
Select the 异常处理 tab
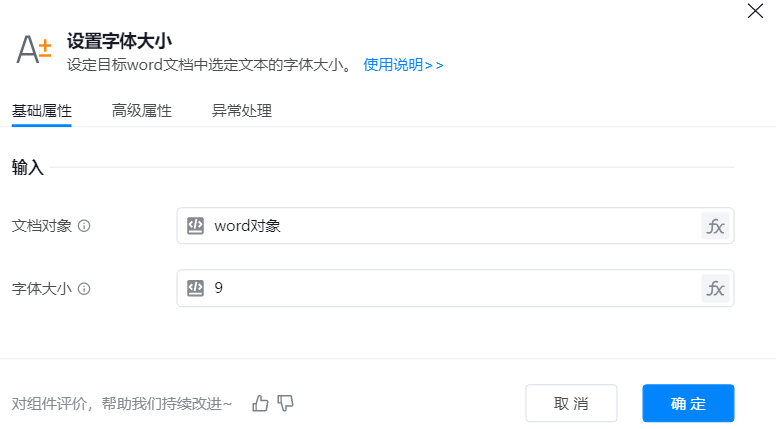click(x=241, y=111)
